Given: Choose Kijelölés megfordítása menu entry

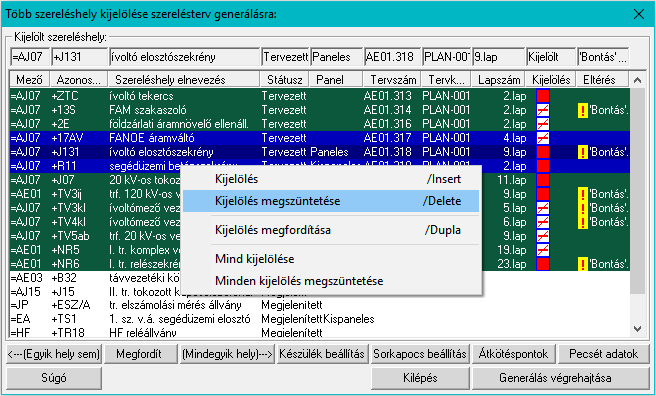Looking at the screenshot, I should click(x=331, y=230).
